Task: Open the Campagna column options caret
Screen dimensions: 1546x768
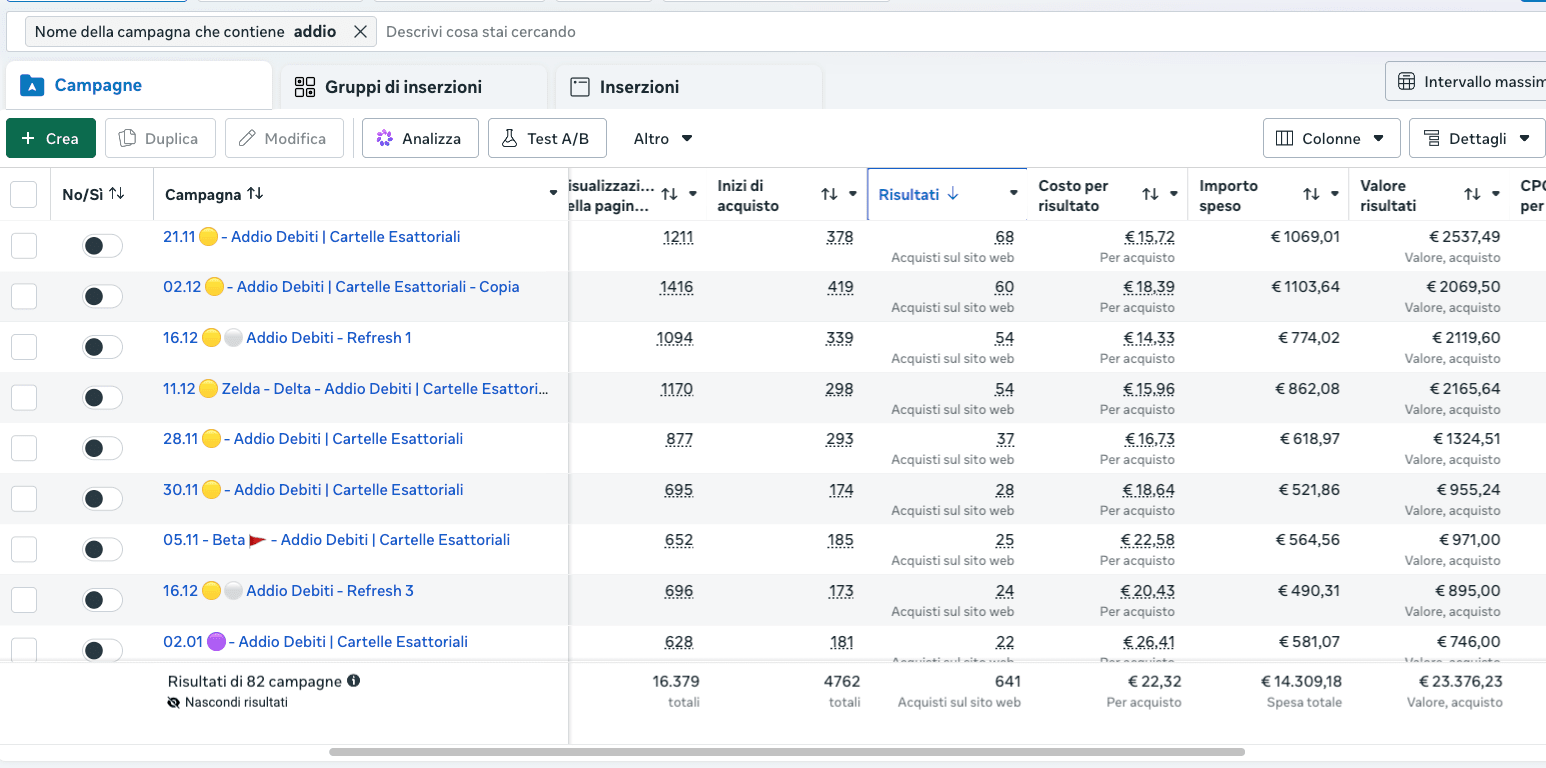Action: 554,193
